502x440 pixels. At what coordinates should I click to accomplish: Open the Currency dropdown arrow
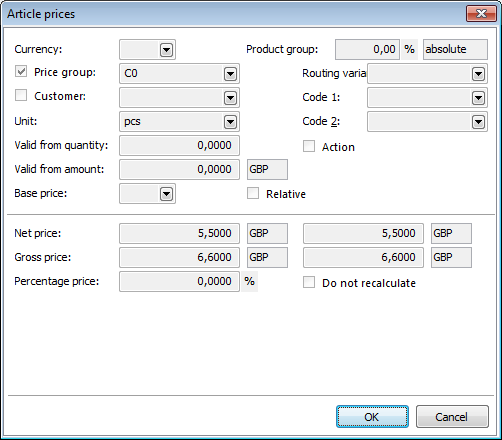click(x=166, y=50)
